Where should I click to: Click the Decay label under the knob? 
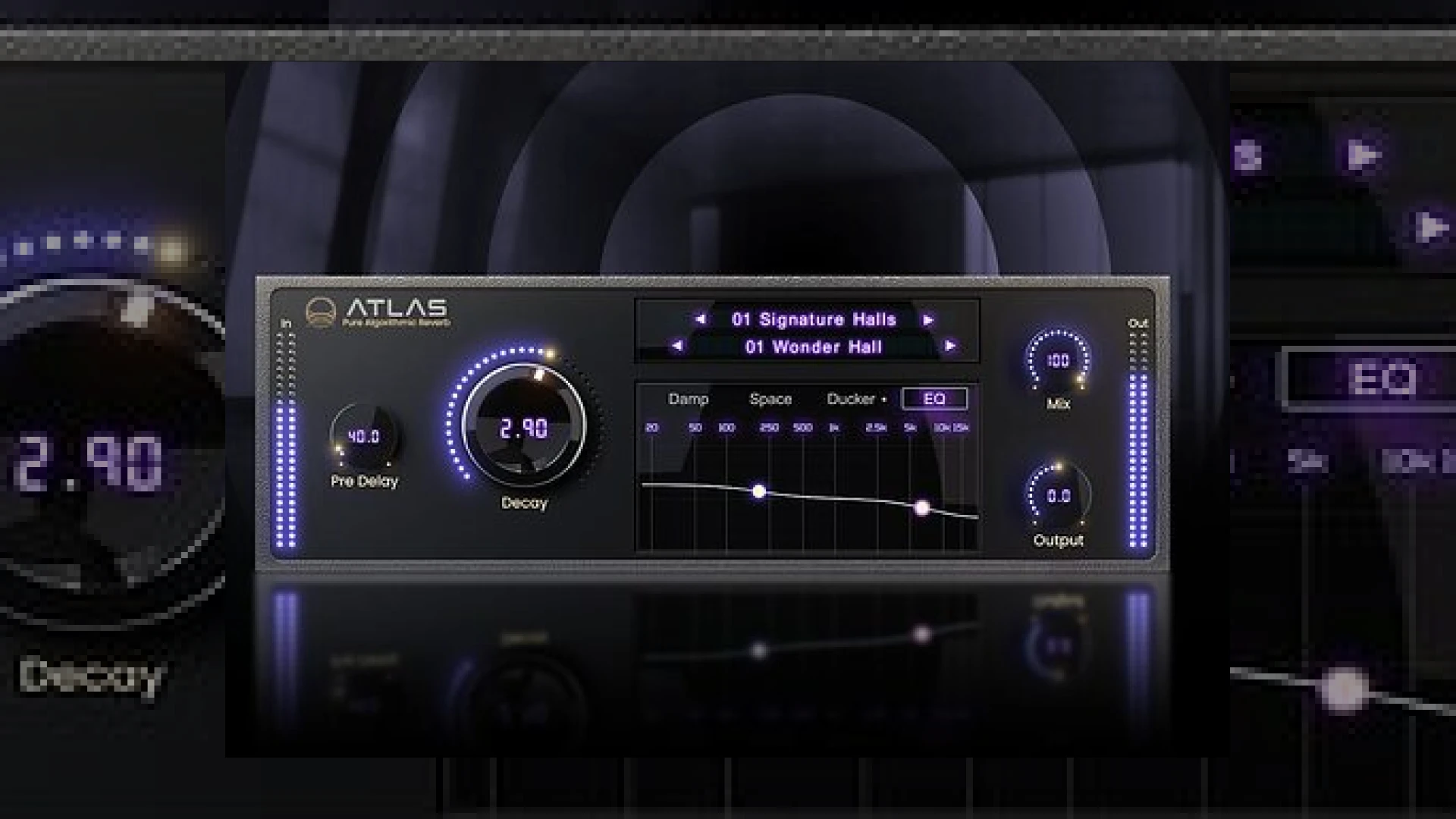point(524,503)
